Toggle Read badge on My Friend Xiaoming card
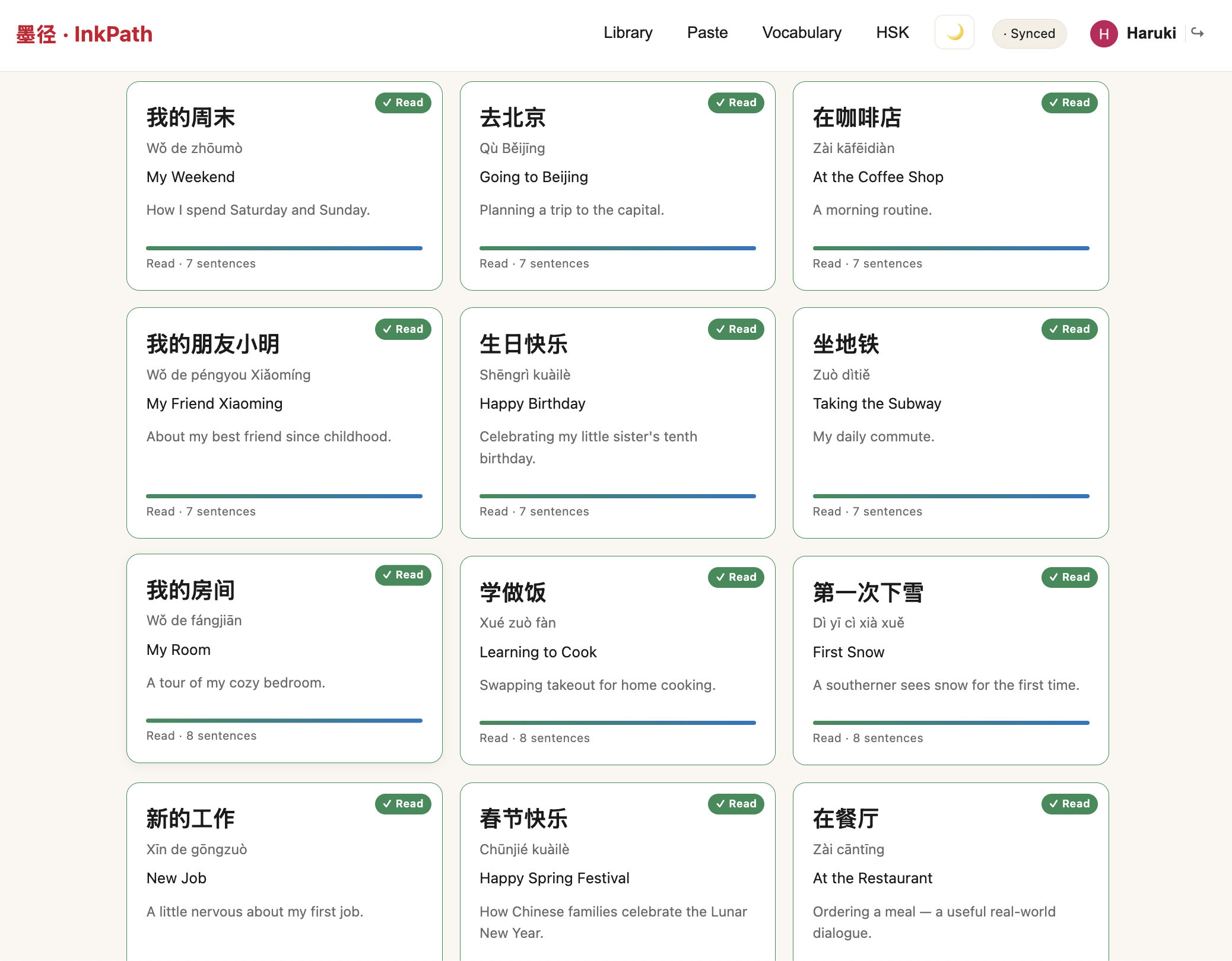Viewport: 1232px width, 961px height. click(x=403, y=329)
